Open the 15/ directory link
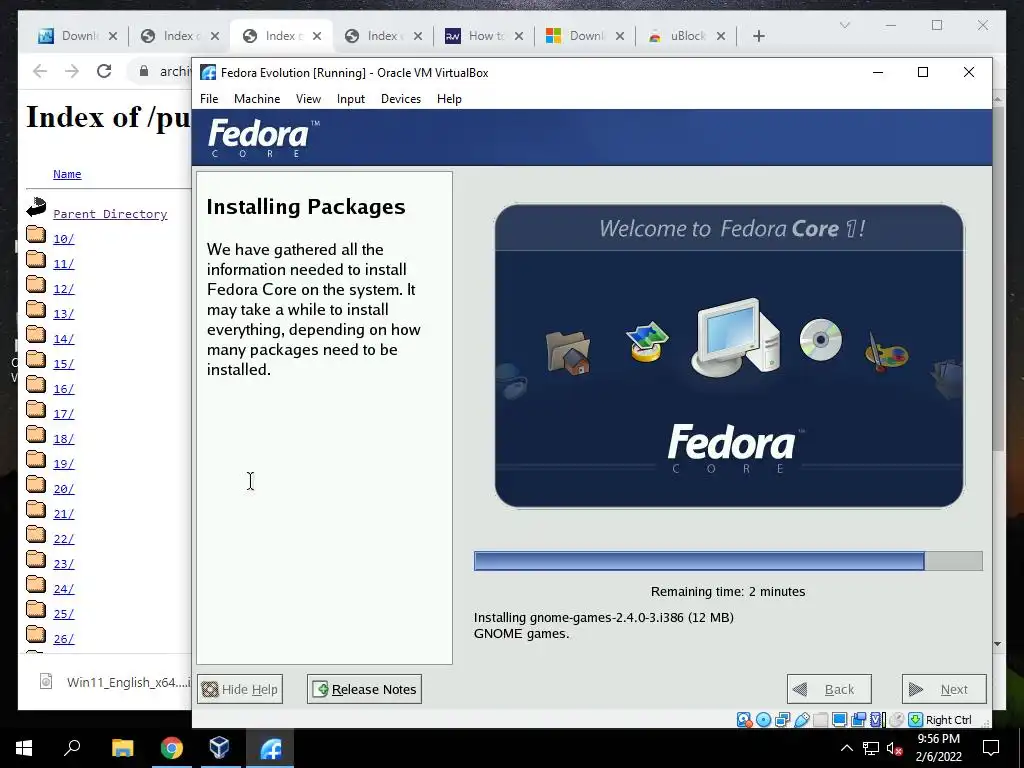This screenshot has height=768, width=1024. (x=63, y=364)
